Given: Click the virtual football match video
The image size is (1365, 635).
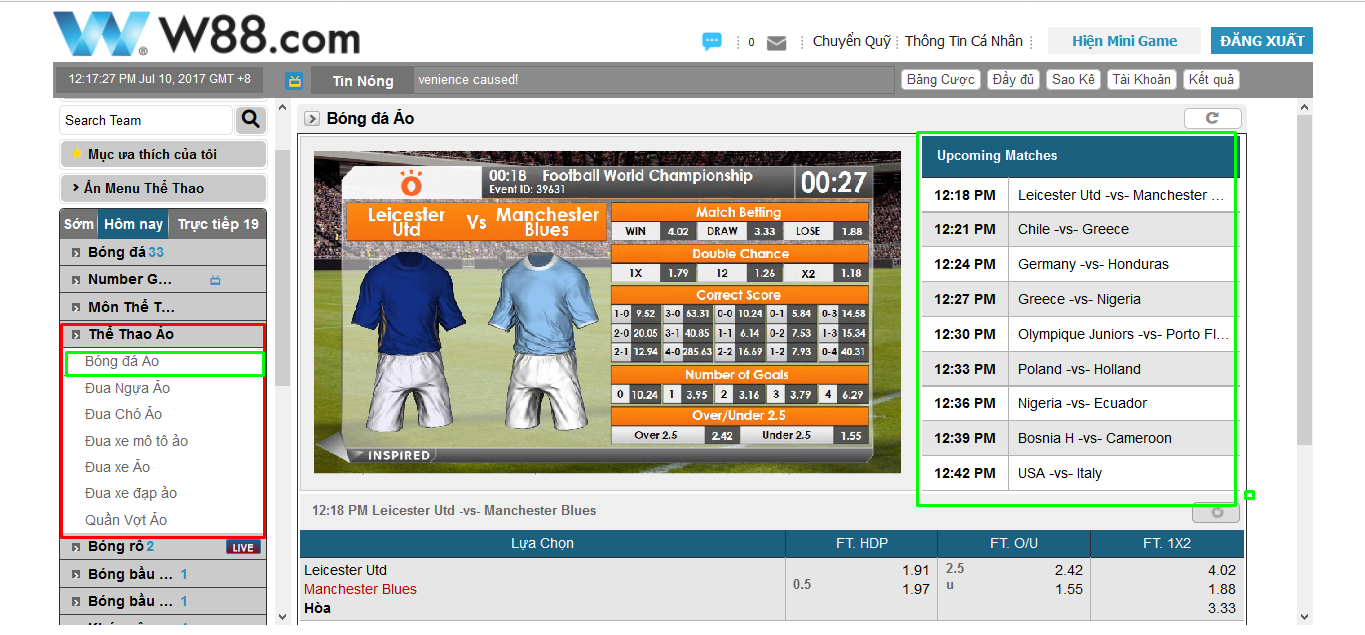Looking at the screenshot, I should [607, 312].
